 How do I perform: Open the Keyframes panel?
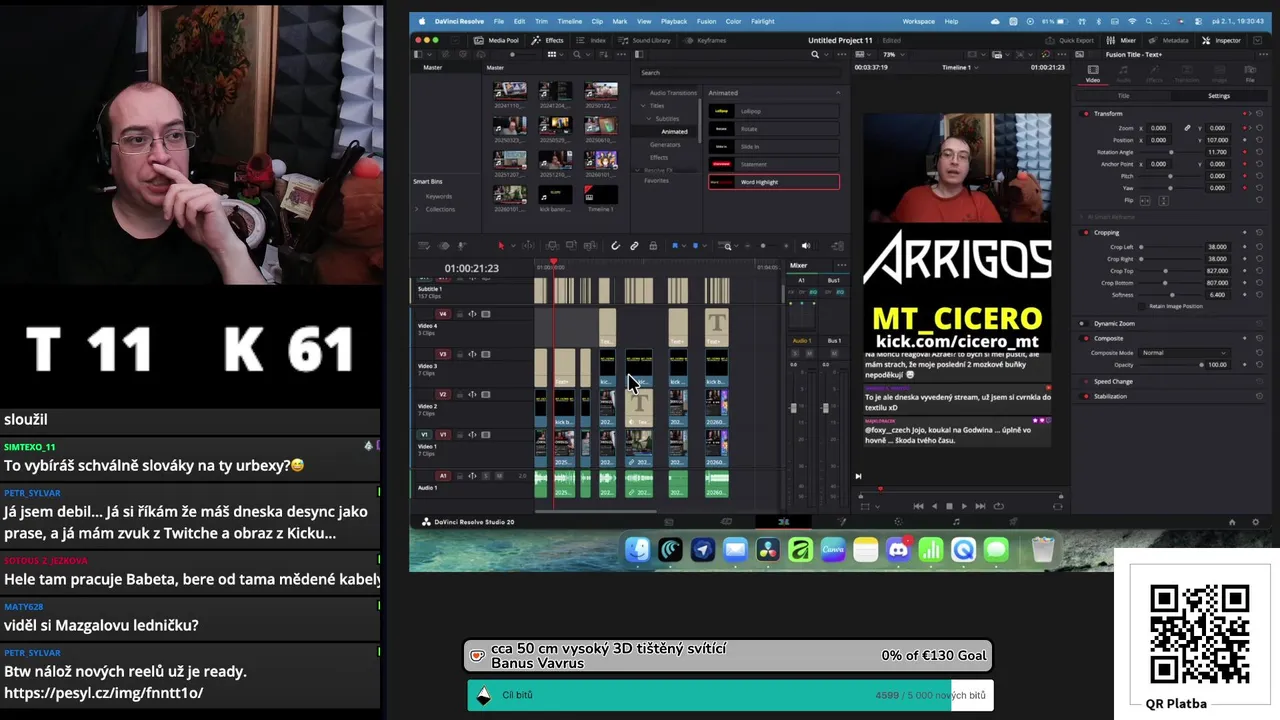[704, 40]
